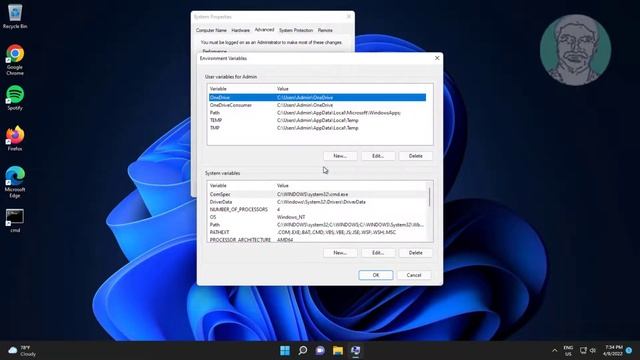Select the ComSpec system variable

click(317, 194)
